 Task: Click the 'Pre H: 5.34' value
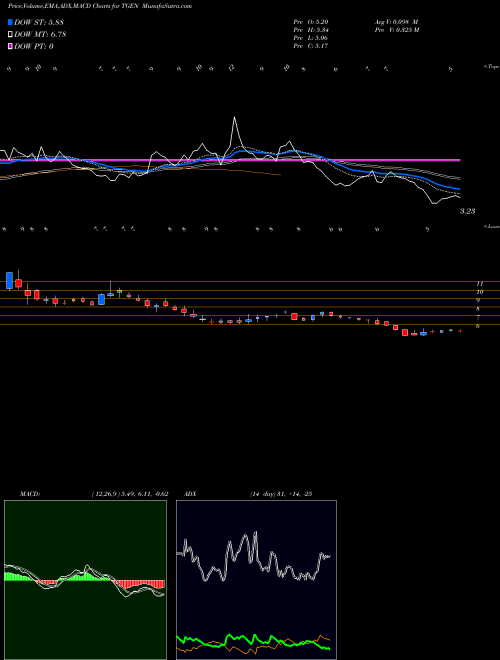311,30
